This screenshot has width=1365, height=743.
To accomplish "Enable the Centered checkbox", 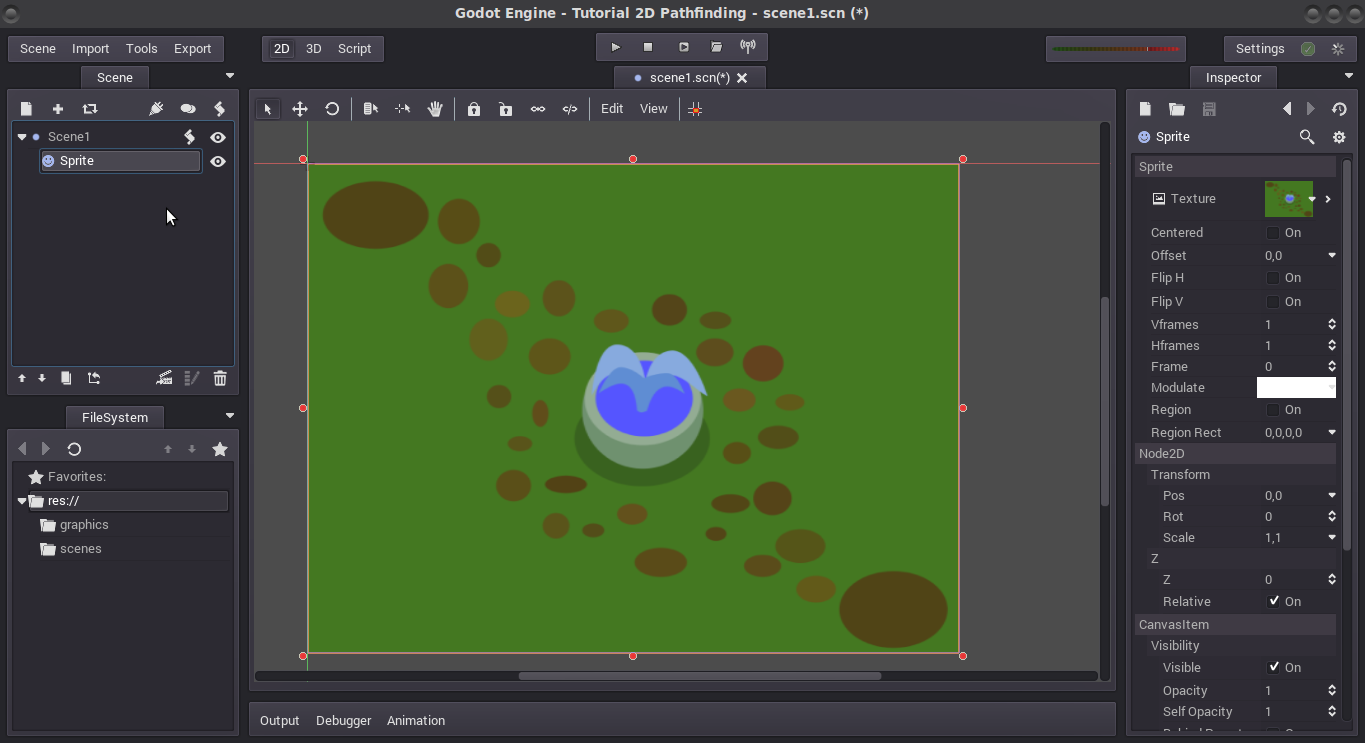I will 1273,233.
